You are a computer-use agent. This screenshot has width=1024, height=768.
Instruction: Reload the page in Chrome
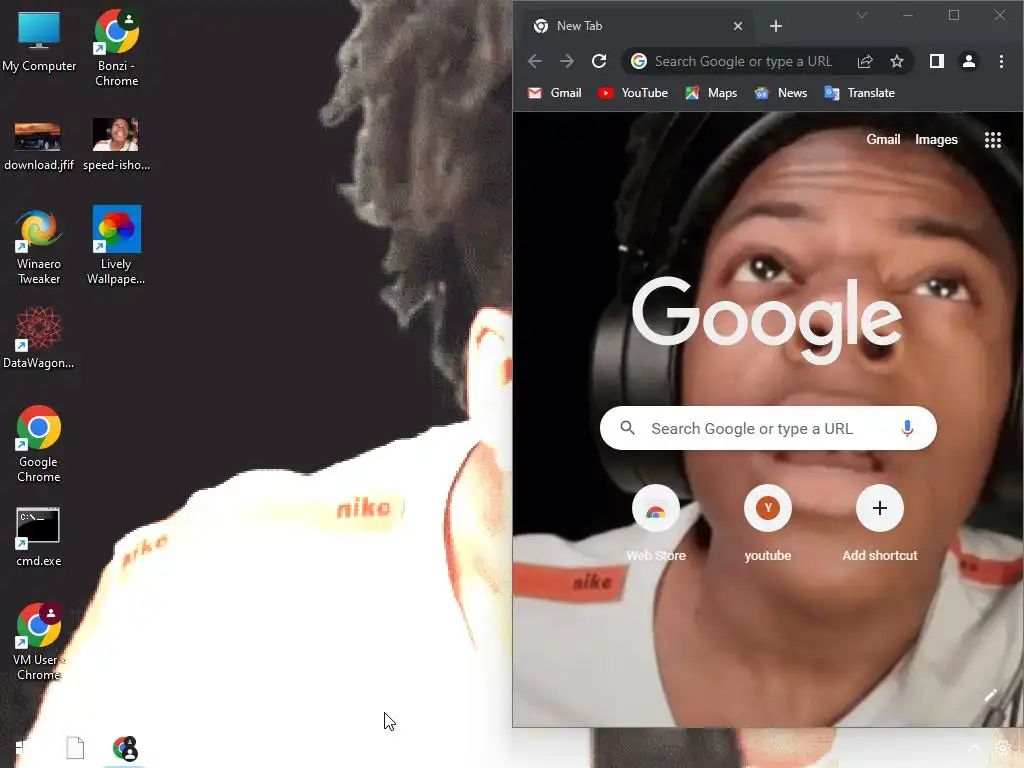point(599,61)
